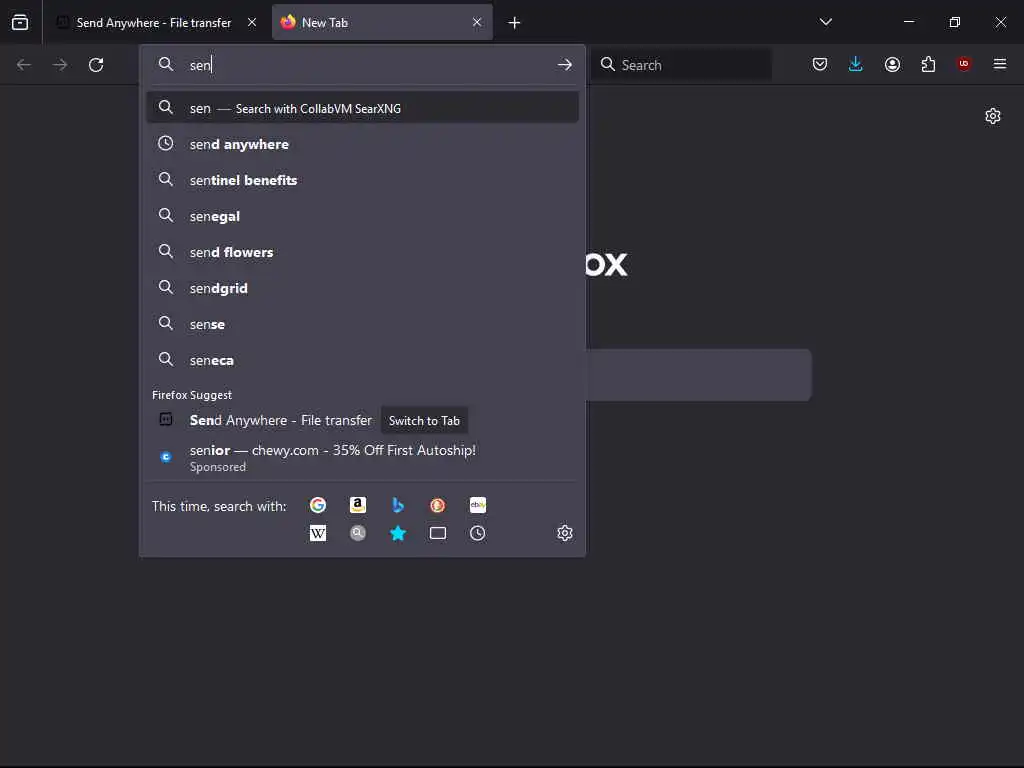Choose 'sense' search suggestion

(x=363, y=323)
